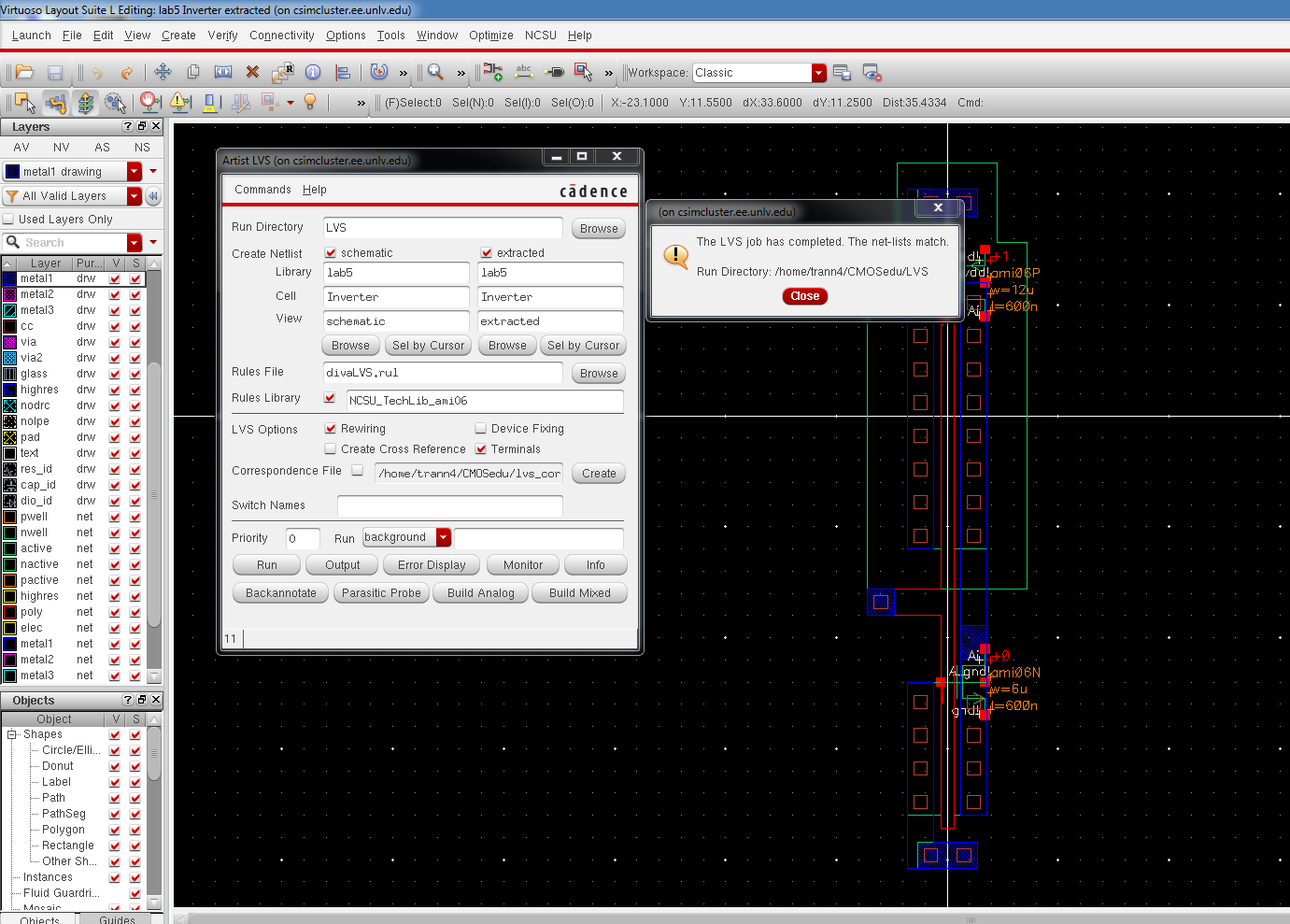Click the Align tool icon
This screenshot has height=924, width=1290.
(343, 72)
